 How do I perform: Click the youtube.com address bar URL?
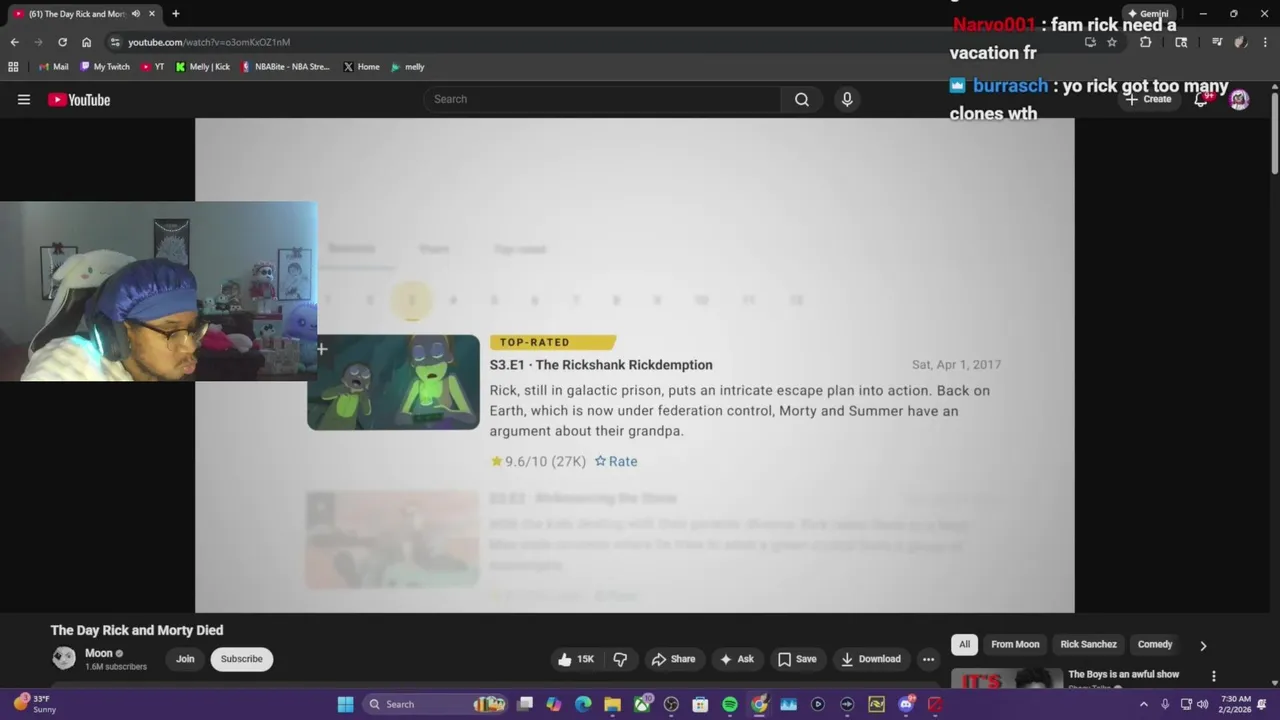click(209, 42)
